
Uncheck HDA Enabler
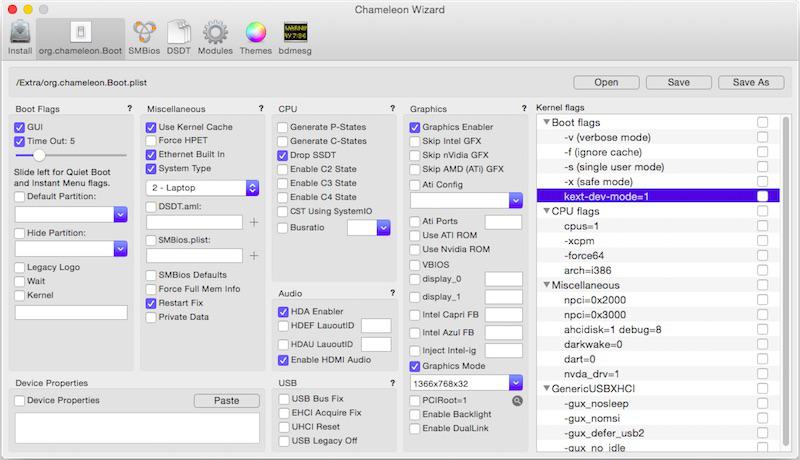(283, 312)
